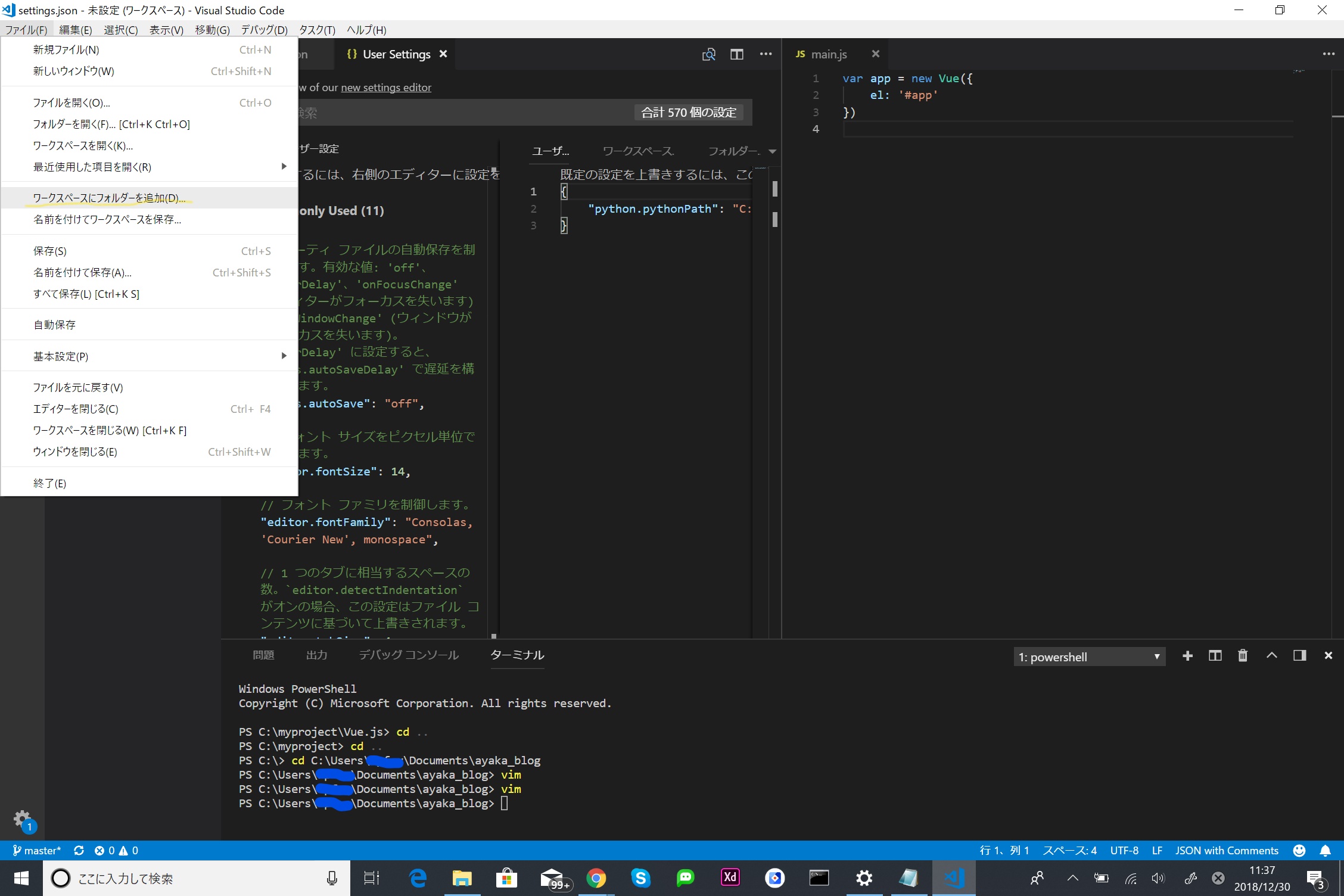The width and height of the screenshot is (1344, 896).
Task: Open the 編集(E) menu
Action: tap(75, 29)
